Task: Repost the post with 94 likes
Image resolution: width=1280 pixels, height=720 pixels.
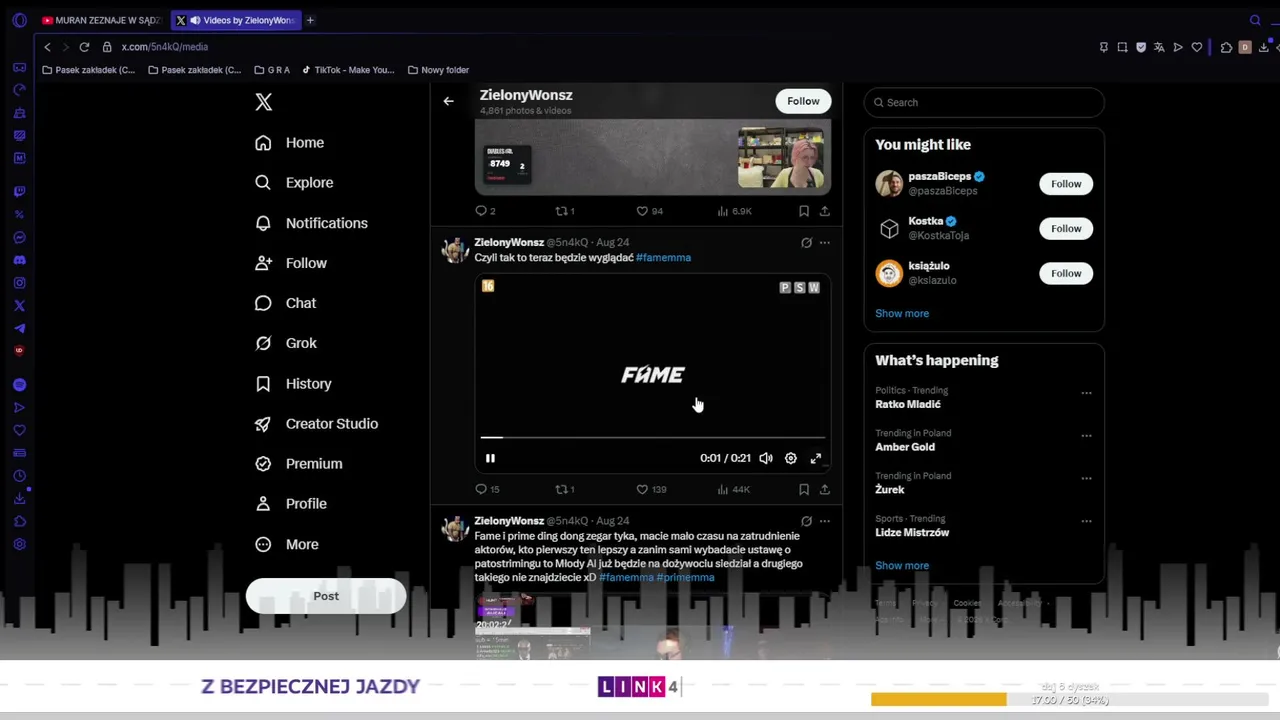Action: pos(562,211)
